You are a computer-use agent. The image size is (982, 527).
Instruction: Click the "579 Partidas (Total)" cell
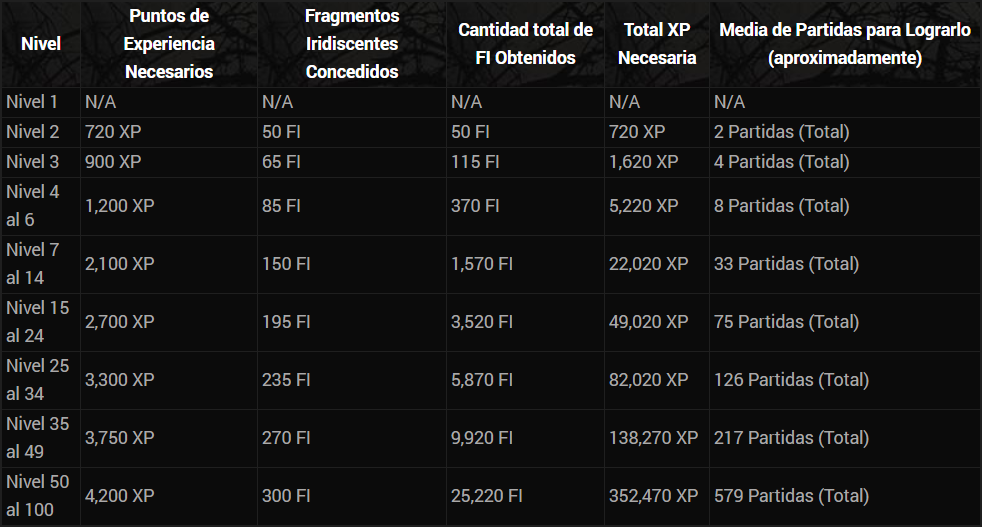(792, 496)
